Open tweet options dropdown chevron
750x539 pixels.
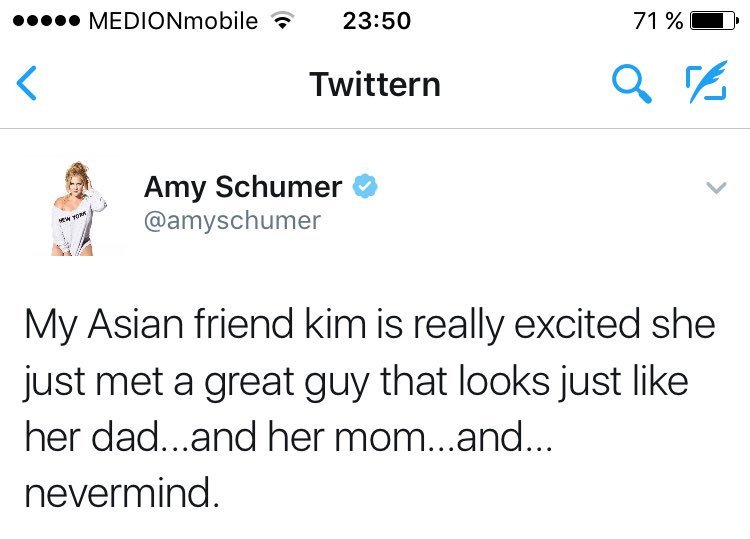point(714,188)
